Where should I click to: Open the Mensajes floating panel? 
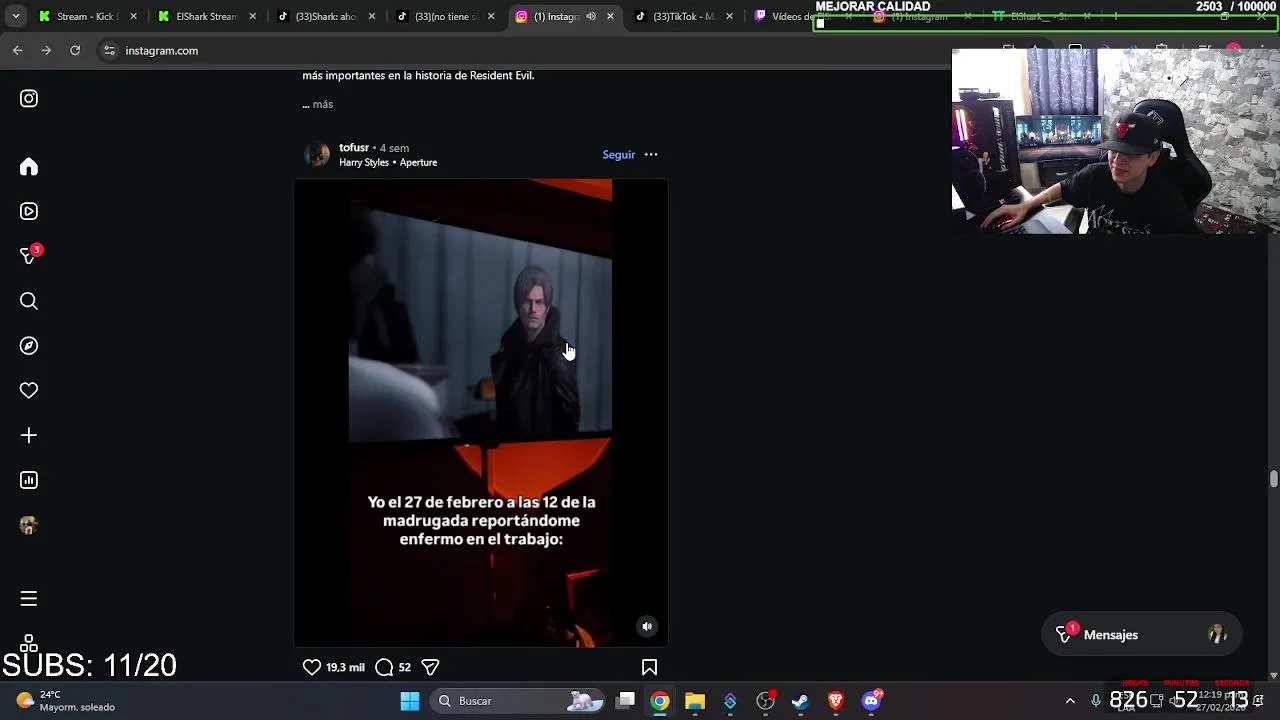point(1141,635)
